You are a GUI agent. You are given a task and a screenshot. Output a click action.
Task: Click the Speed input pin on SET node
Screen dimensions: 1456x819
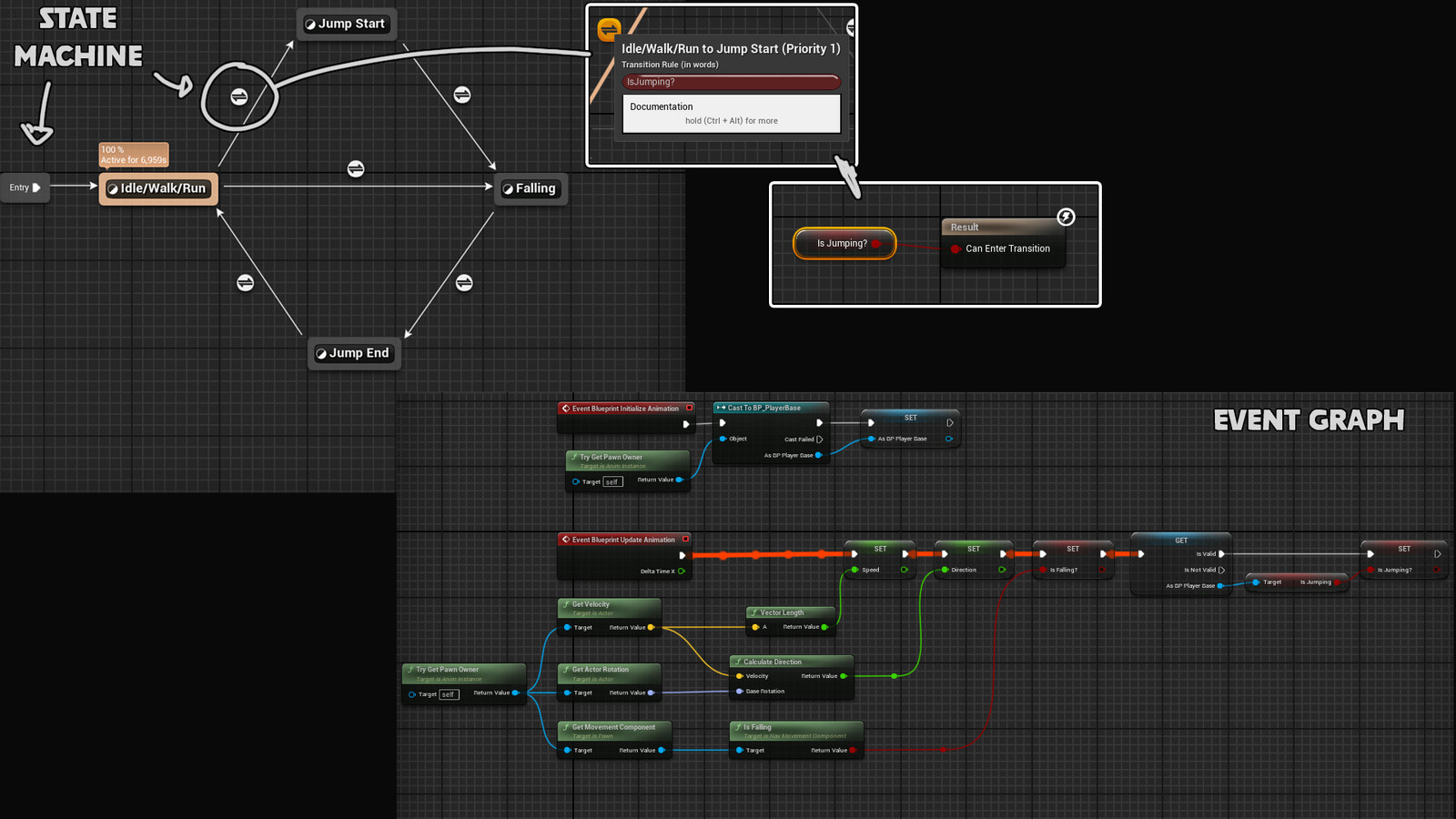point(854,570)
